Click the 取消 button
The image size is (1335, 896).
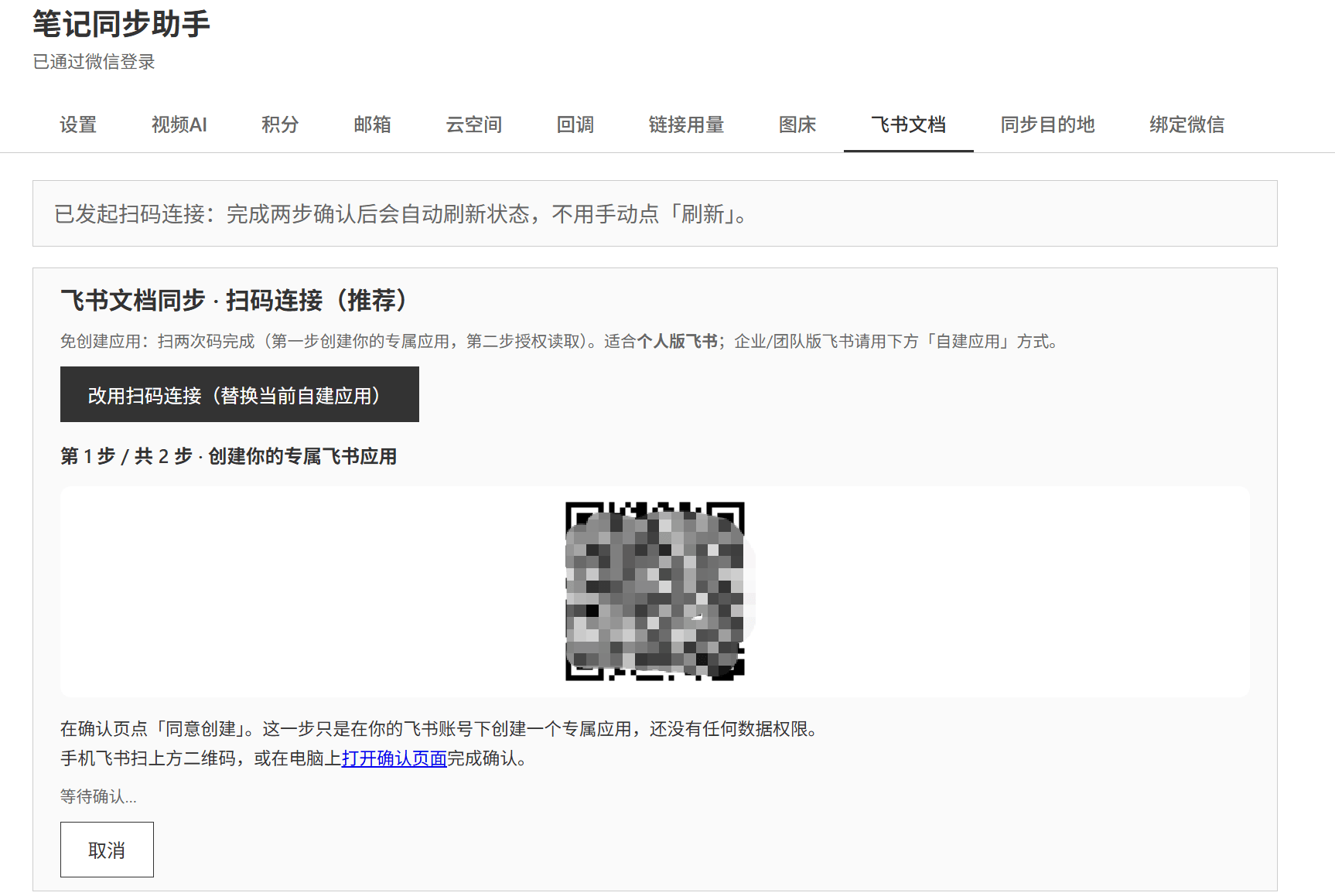click(x=107, y=850)
